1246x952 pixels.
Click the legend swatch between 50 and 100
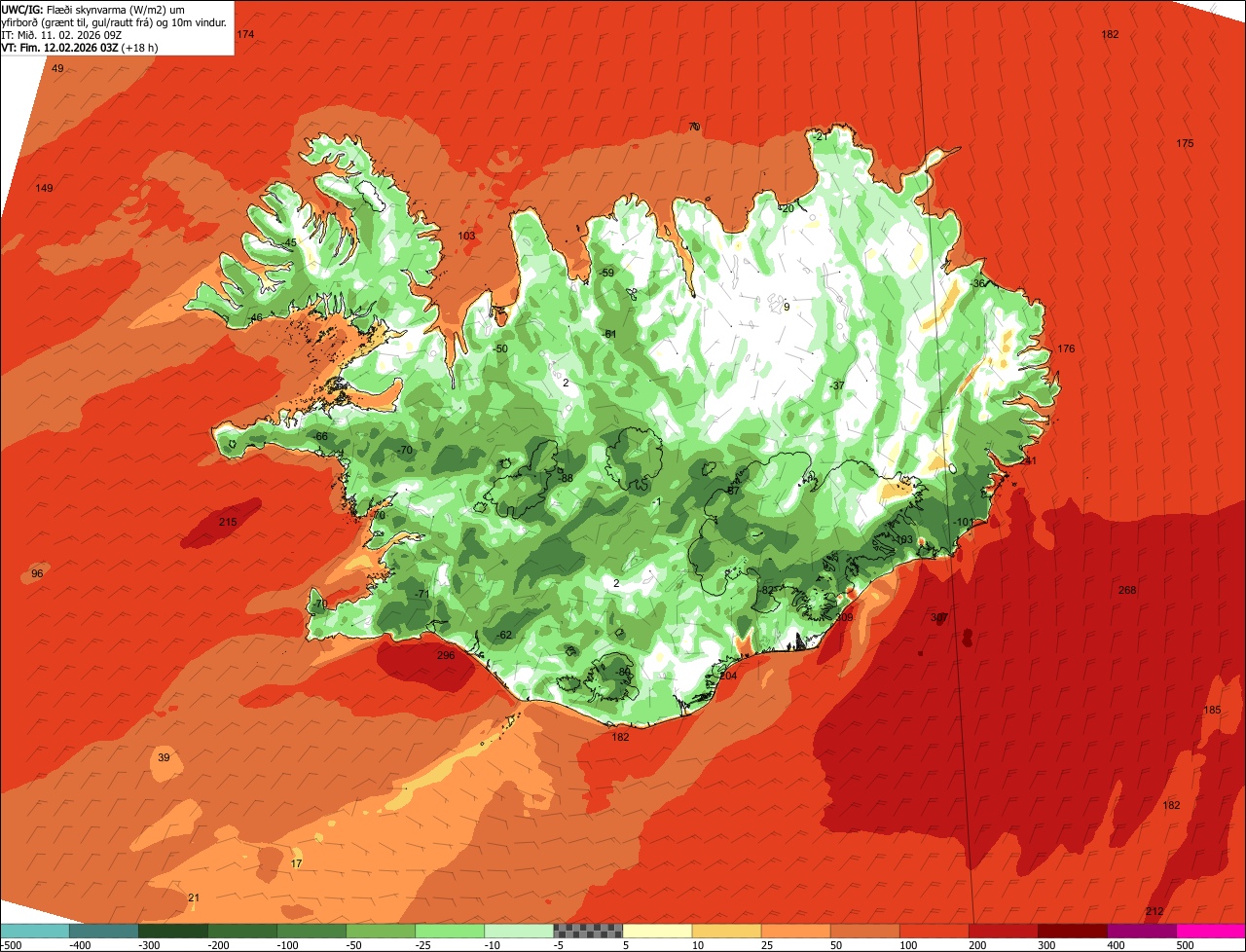864,931
